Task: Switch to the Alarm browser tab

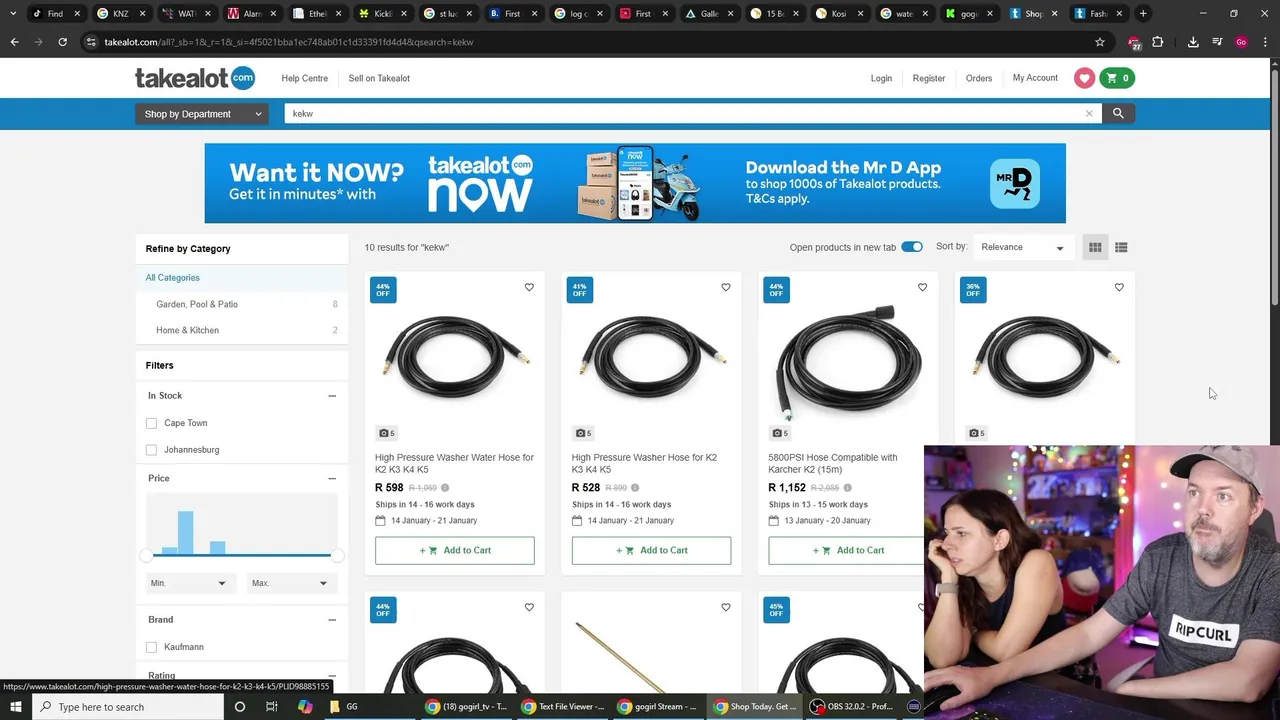Action: 252,13
